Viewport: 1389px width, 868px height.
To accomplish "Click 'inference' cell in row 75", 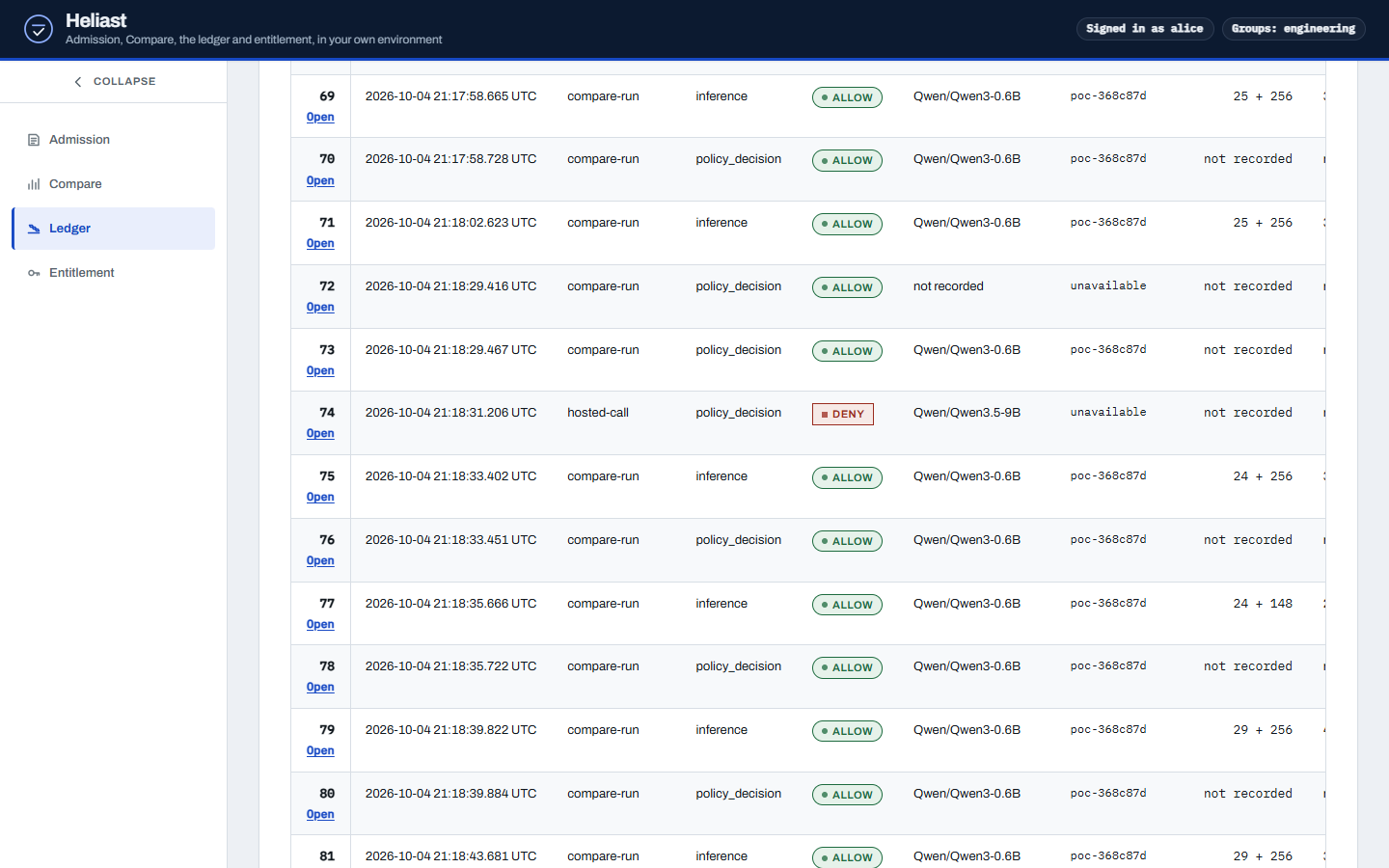I will tap(722, 476).
